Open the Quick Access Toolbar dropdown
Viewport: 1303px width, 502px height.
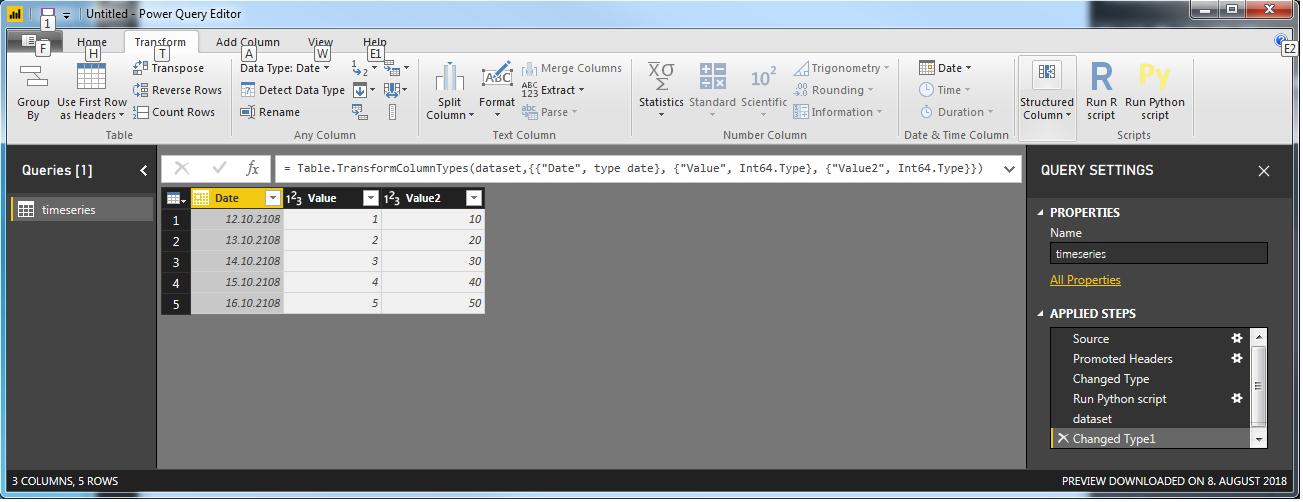[66, 15]
